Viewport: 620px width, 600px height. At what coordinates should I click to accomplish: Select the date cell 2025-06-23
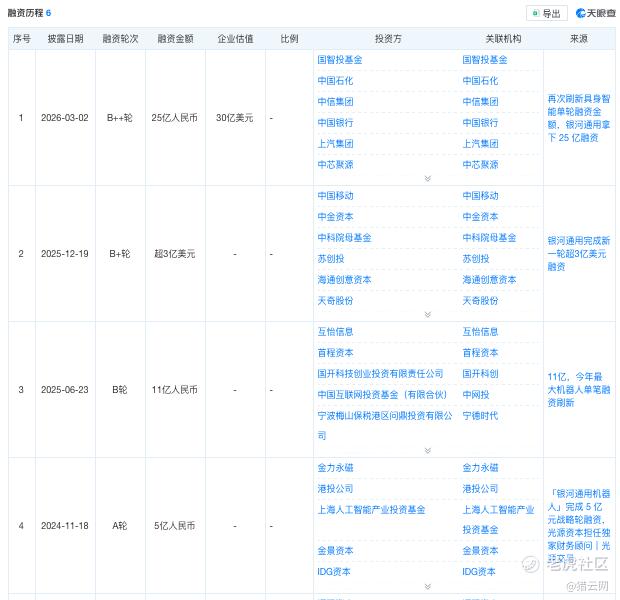pyautogui.click(x=65, y=390)
